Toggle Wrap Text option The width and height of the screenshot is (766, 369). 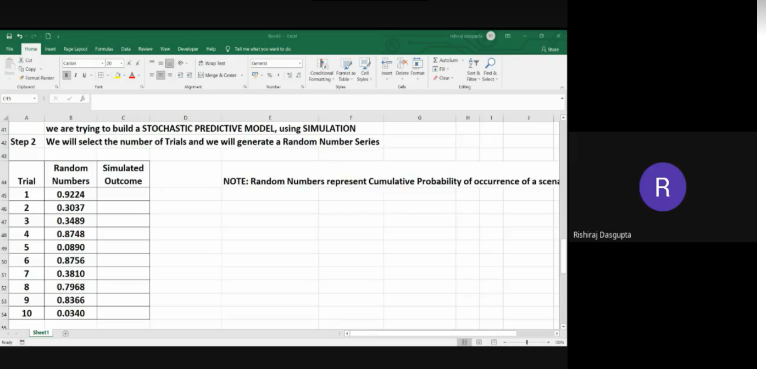click(x=212, y=63)
